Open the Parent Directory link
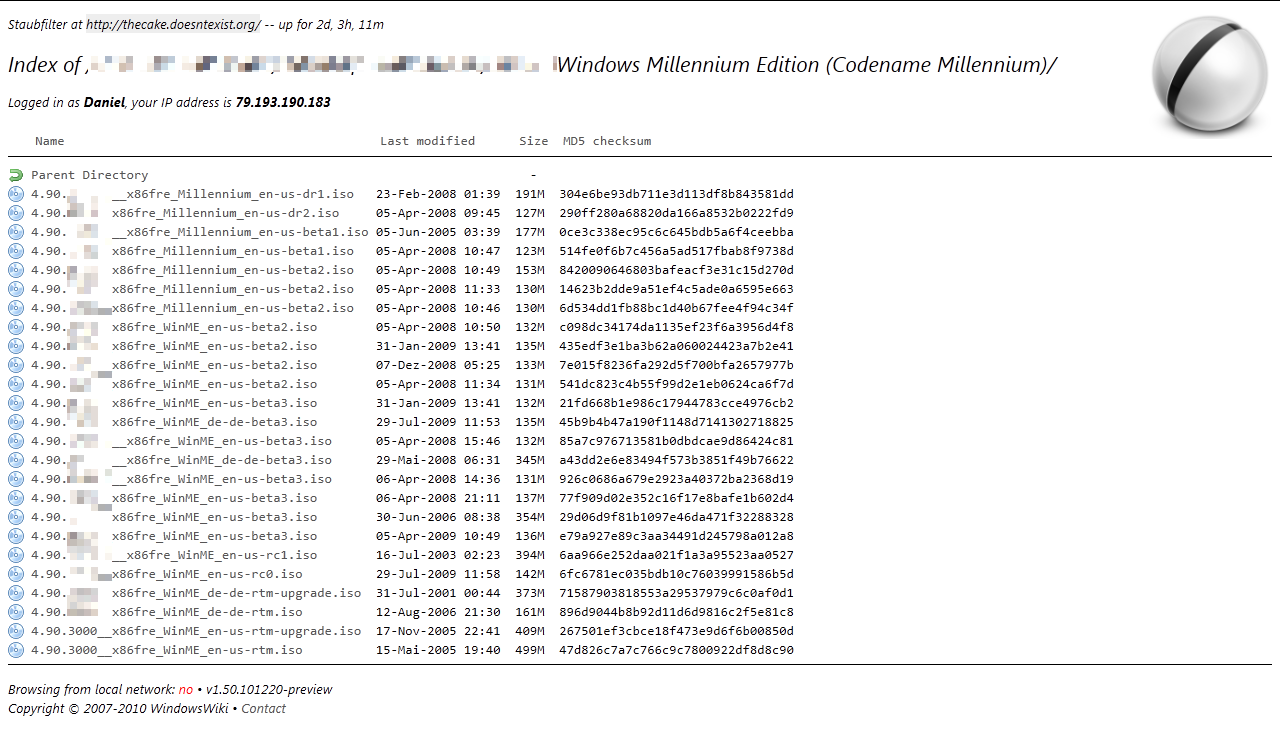Viewport: 1280px width, 733px height. click(89, 175)
